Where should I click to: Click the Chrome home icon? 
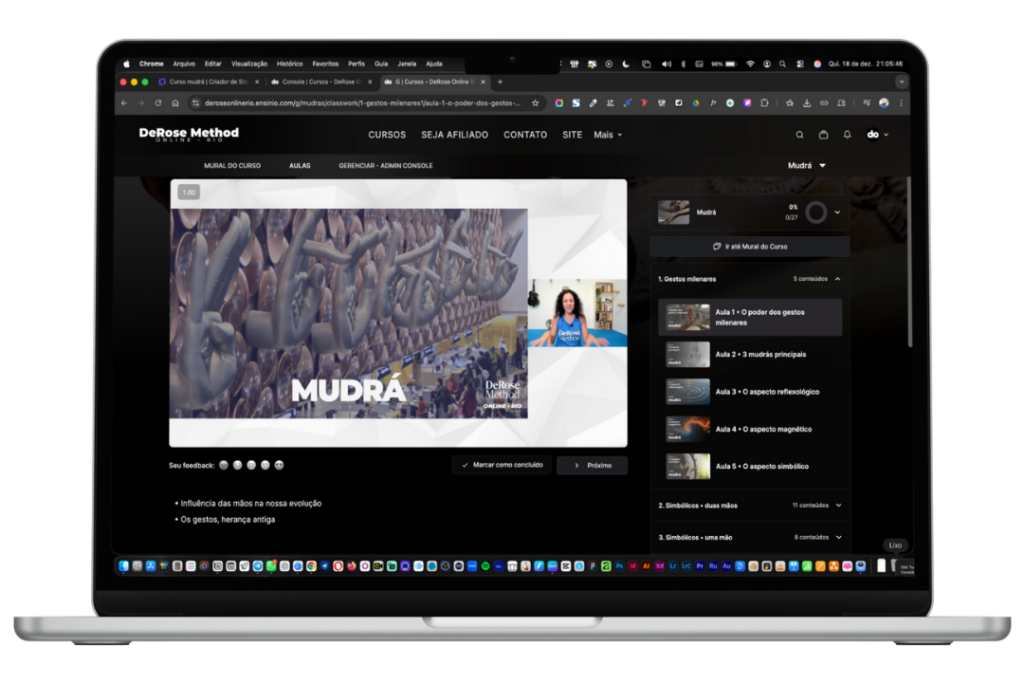[175, 103]
